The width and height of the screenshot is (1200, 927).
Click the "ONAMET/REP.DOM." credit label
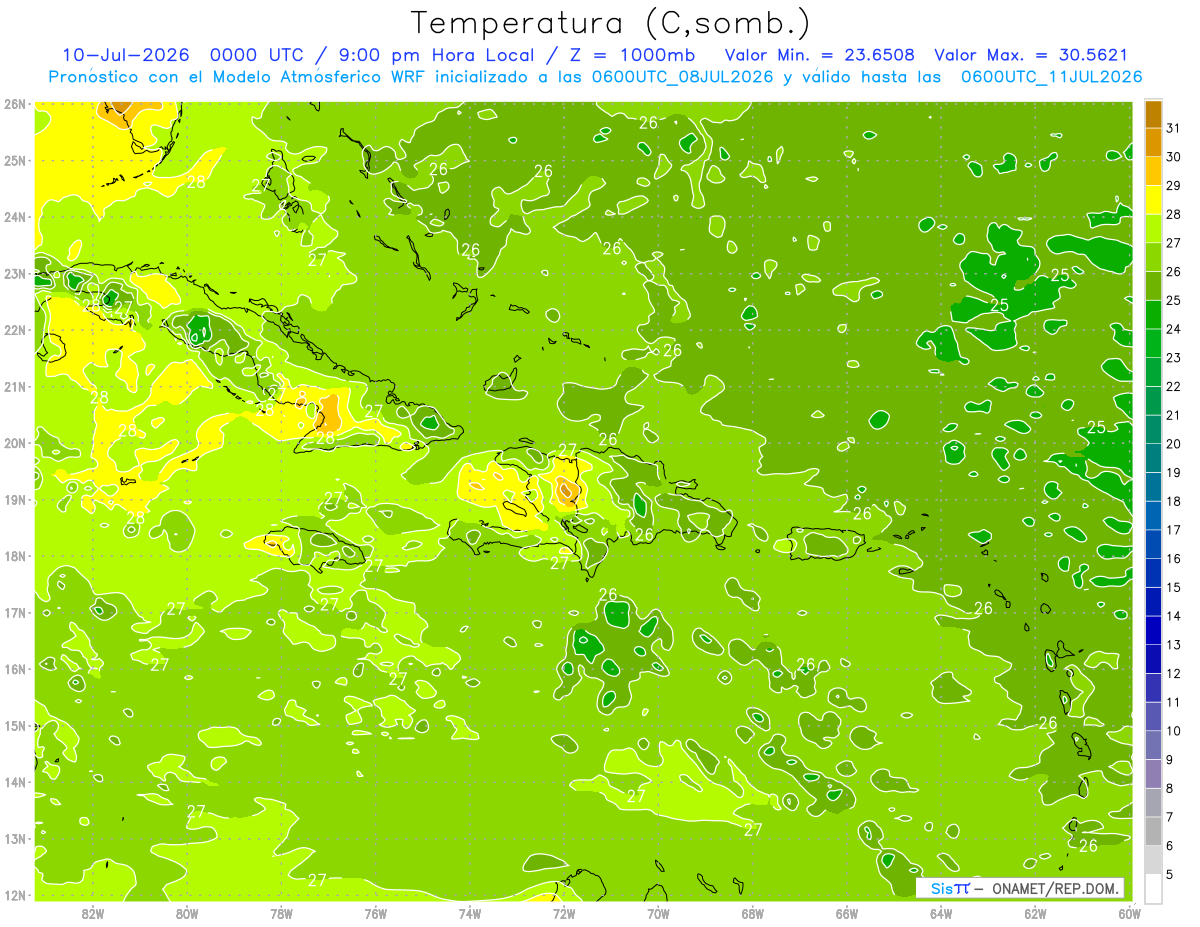1057,888
